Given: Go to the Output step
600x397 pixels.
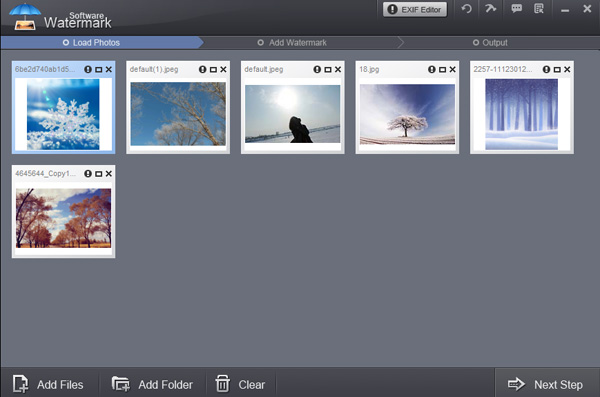Looking at the screenshot, I should coord(490,42).
